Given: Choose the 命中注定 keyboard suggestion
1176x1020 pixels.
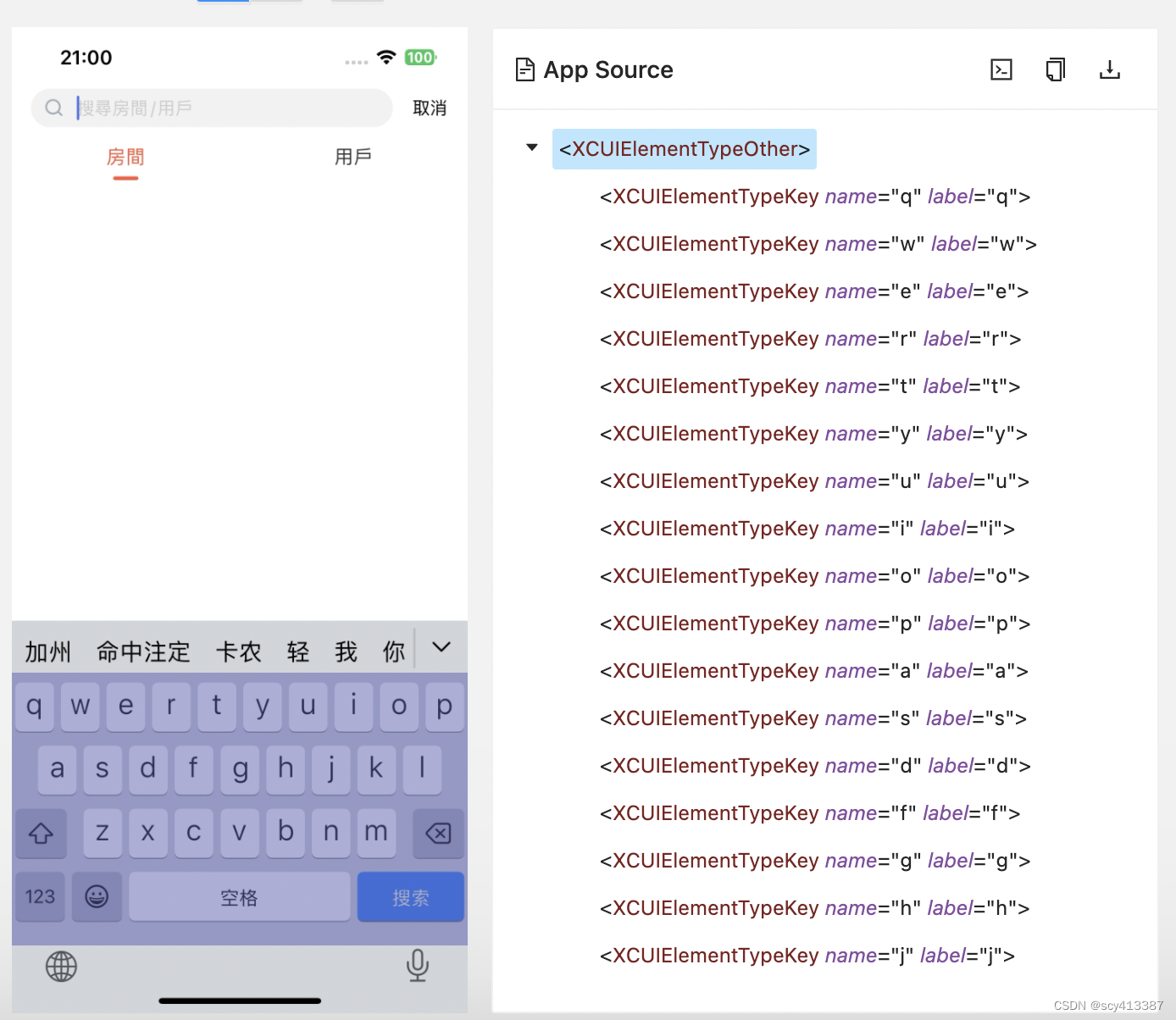Looking at the screenshot, I should (x=143, y=651).
